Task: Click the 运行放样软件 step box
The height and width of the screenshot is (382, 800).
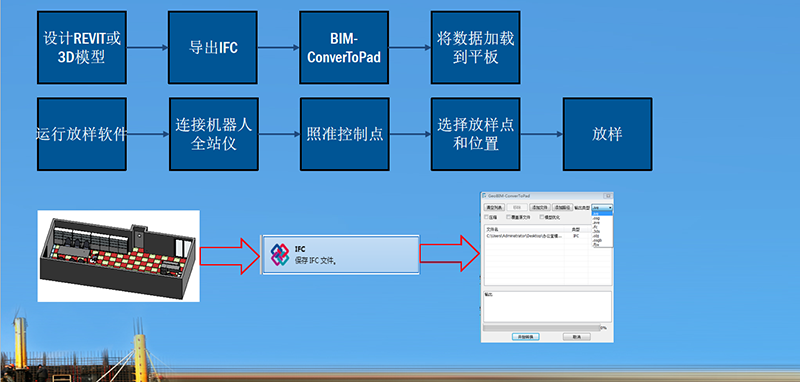Action: (82, 134)
